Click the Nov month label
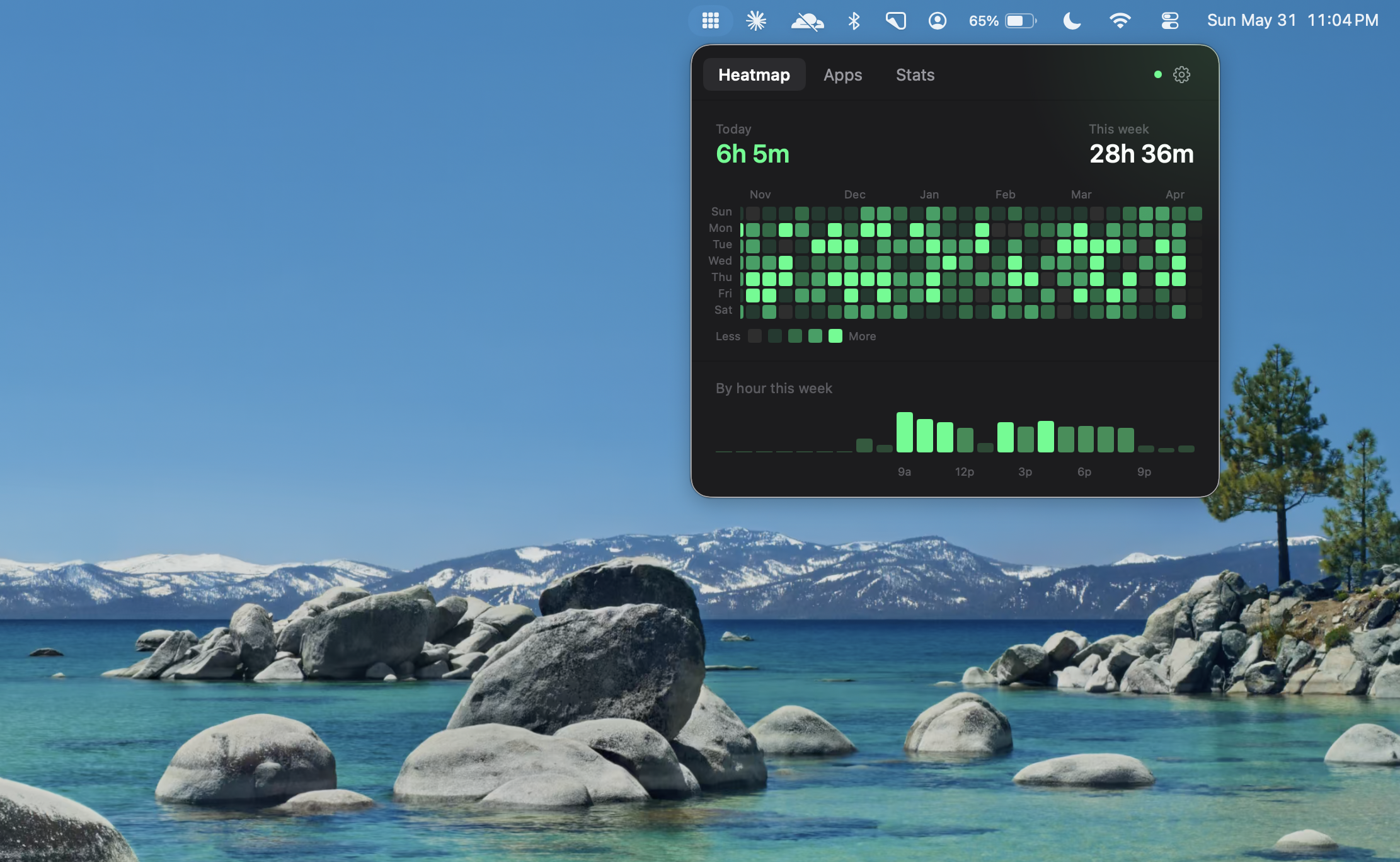Screen dimensions: 1400x862 pyautogui.click(x=760, y=194)
